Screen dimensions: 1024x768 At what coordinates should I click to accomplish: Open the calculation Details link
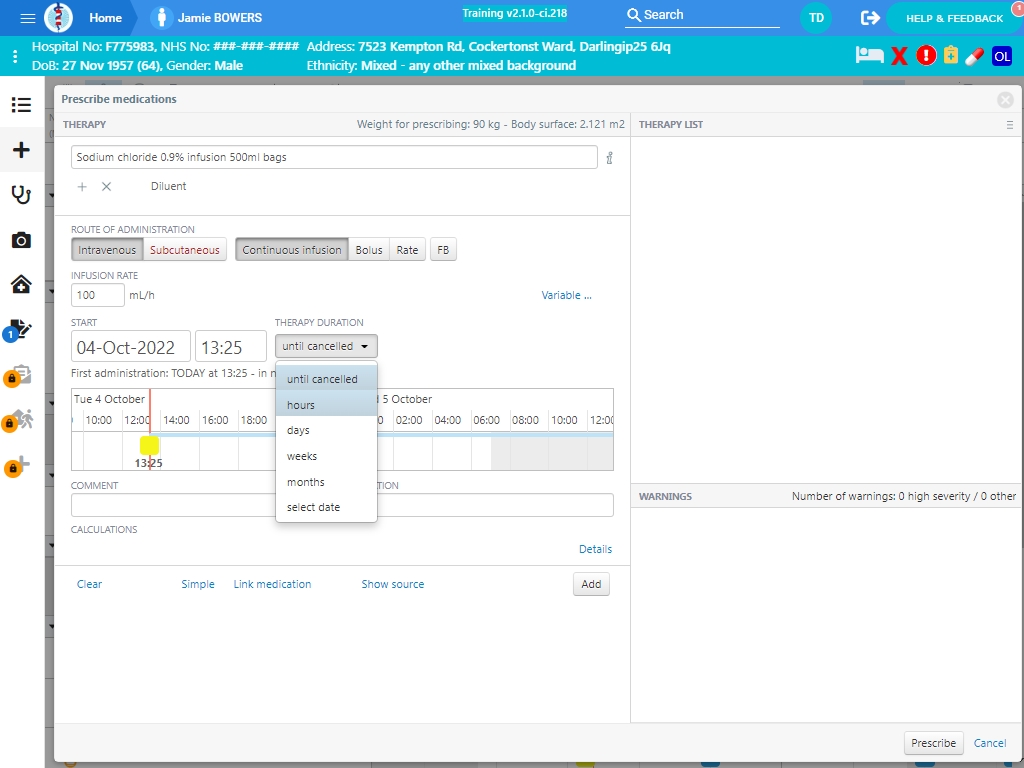[596, 549]
